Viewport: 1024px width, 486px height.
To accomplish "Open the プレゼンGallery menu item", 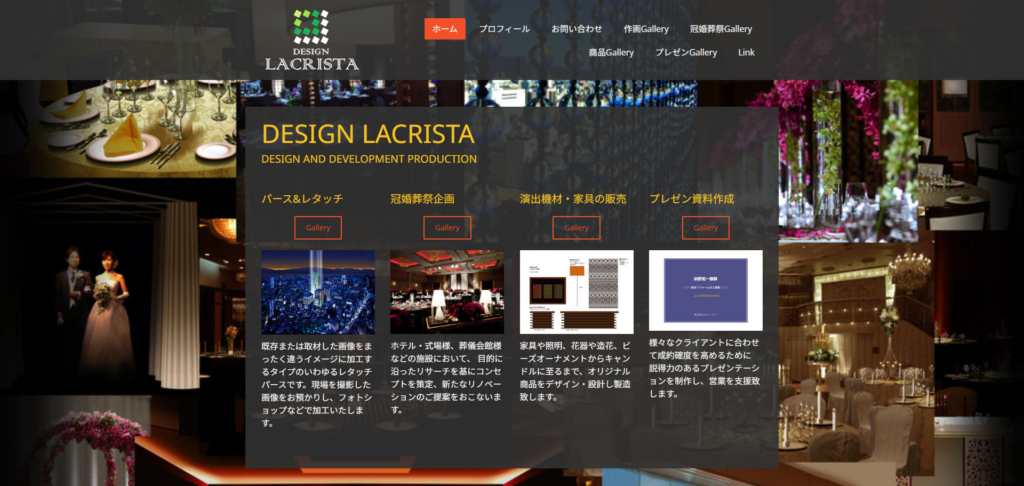I will [x=686, y=52].
